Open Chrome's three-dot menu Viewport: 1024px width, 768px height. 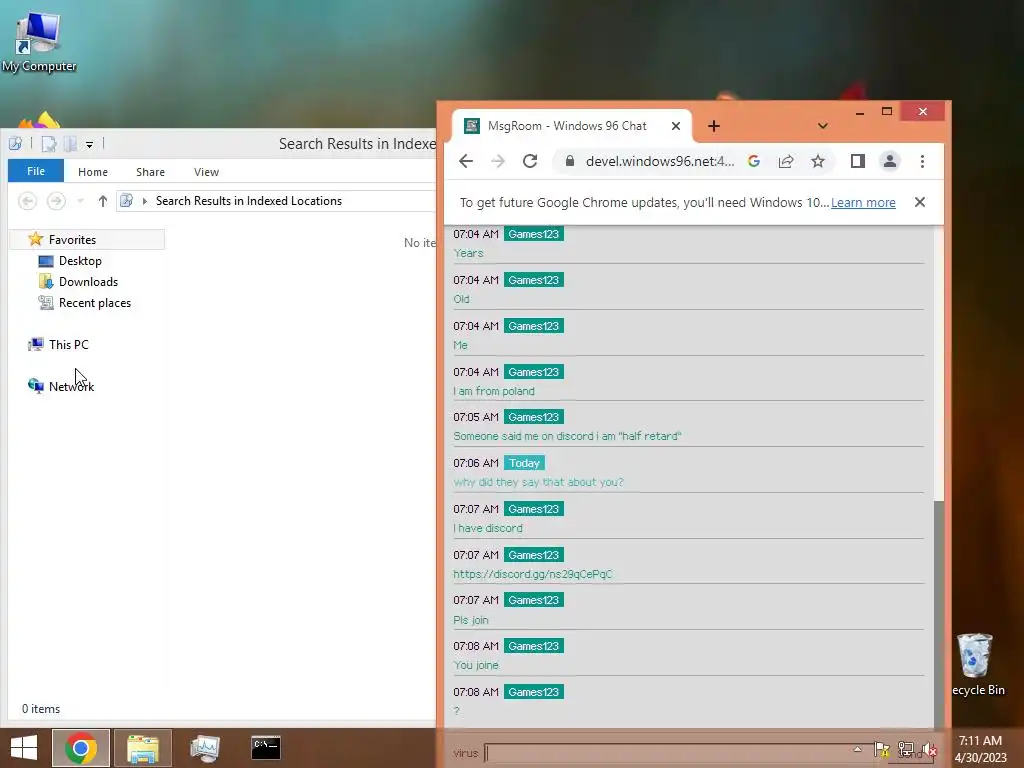(922, 161)
